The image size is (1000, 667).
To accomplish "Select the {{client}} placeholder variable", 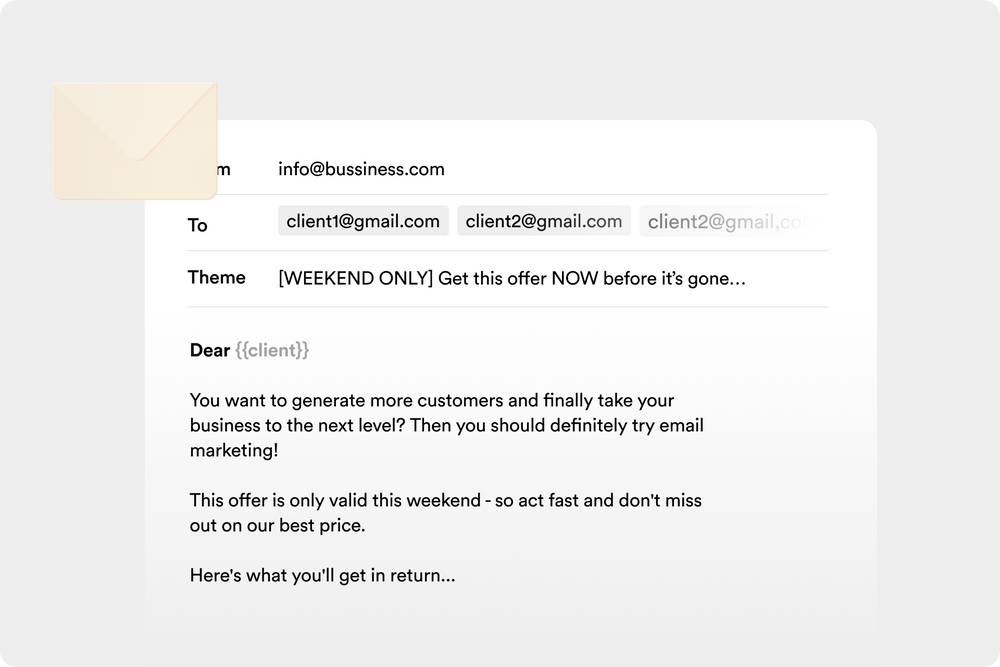I will click(272, 351).
